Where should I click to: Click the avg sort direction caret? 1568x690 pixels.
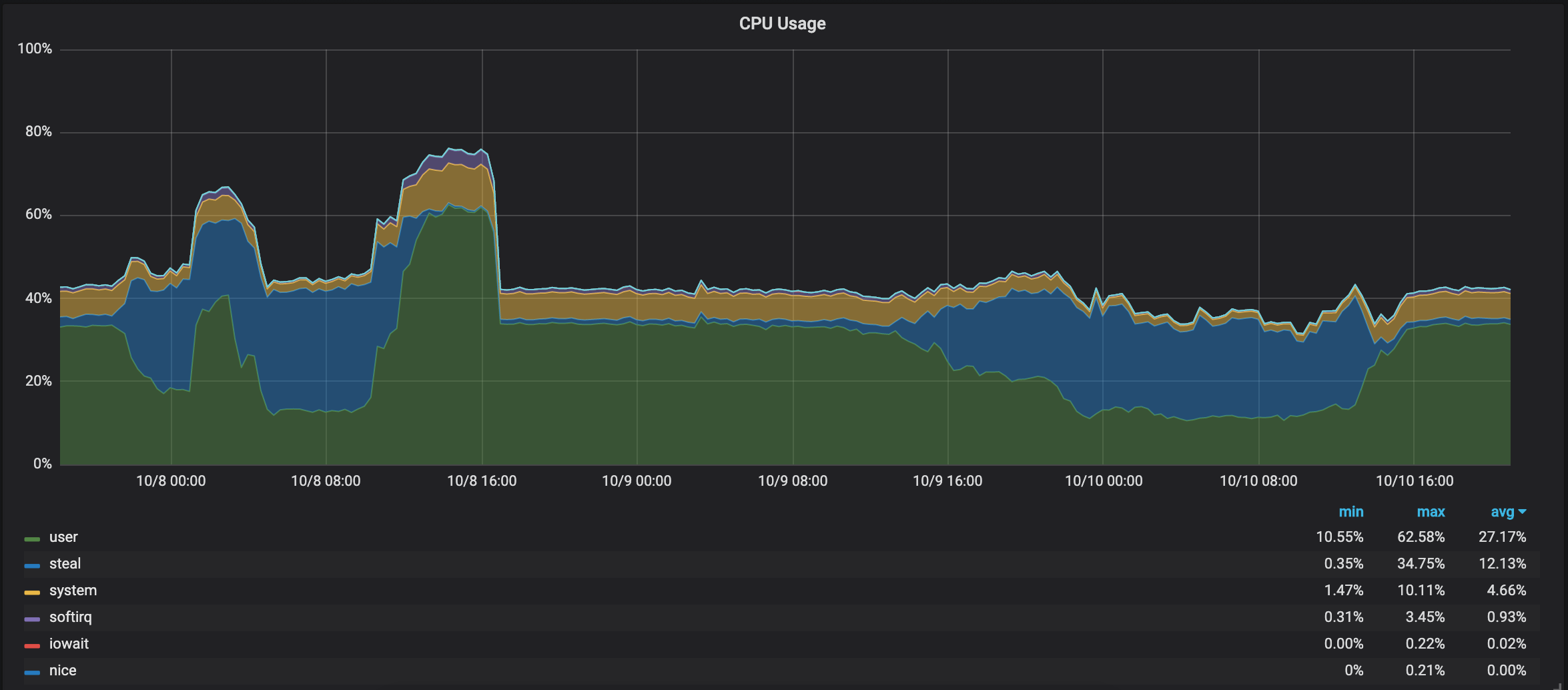[1522, 512]
